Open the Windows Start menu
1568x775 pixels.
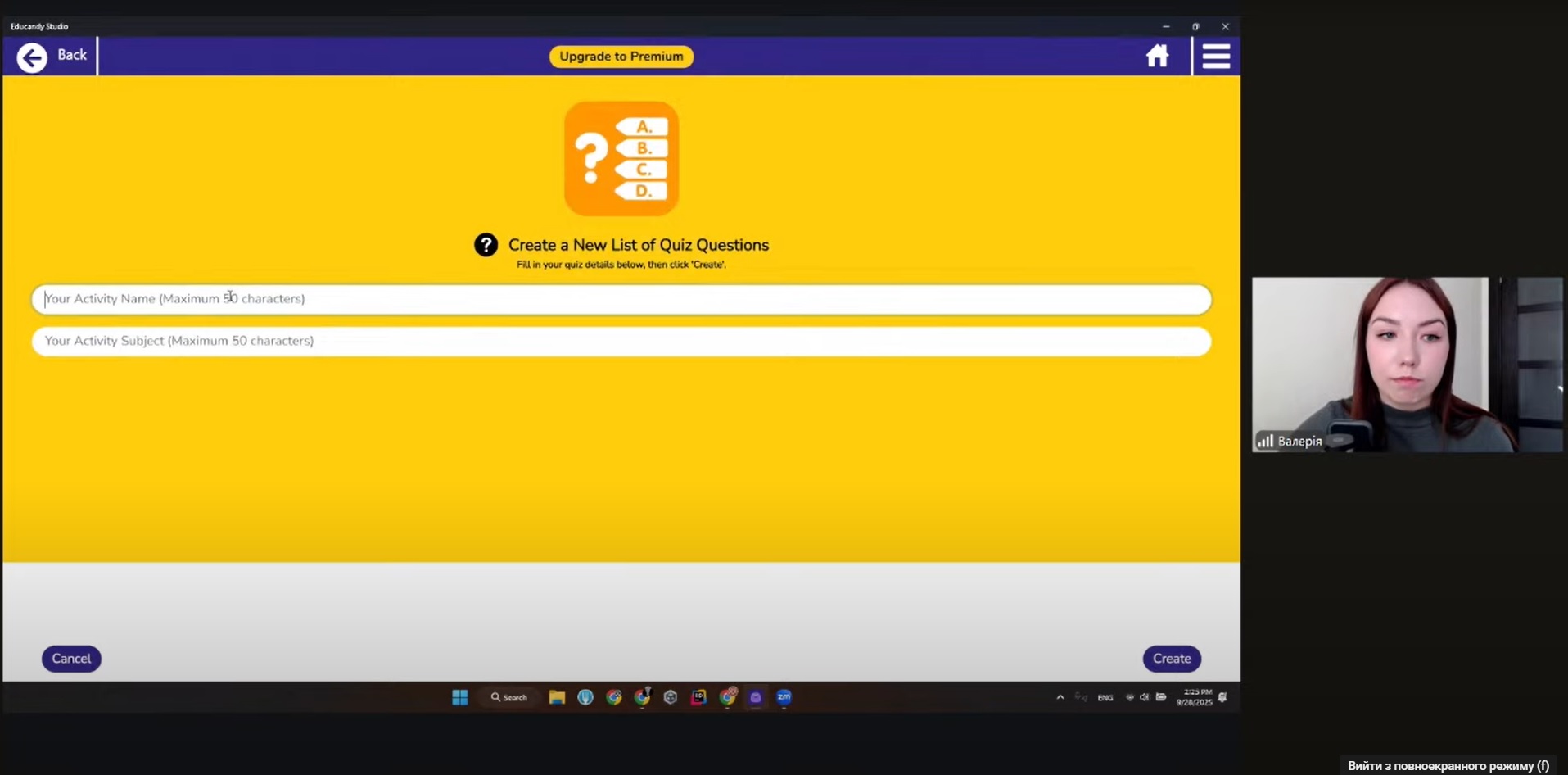coord(460,697)
